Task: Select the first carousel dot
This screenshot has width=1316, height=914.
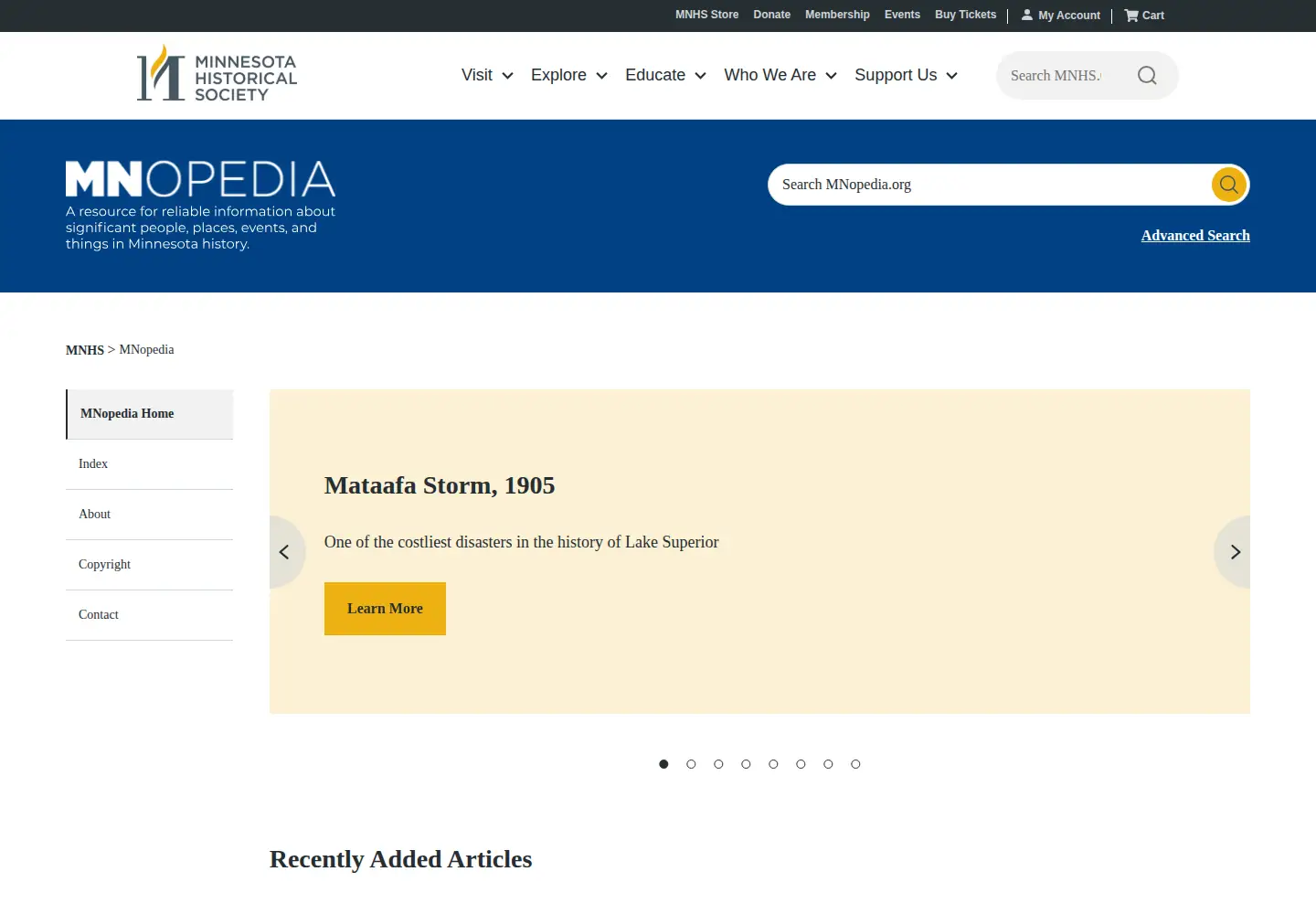Action: pos(663,764)
